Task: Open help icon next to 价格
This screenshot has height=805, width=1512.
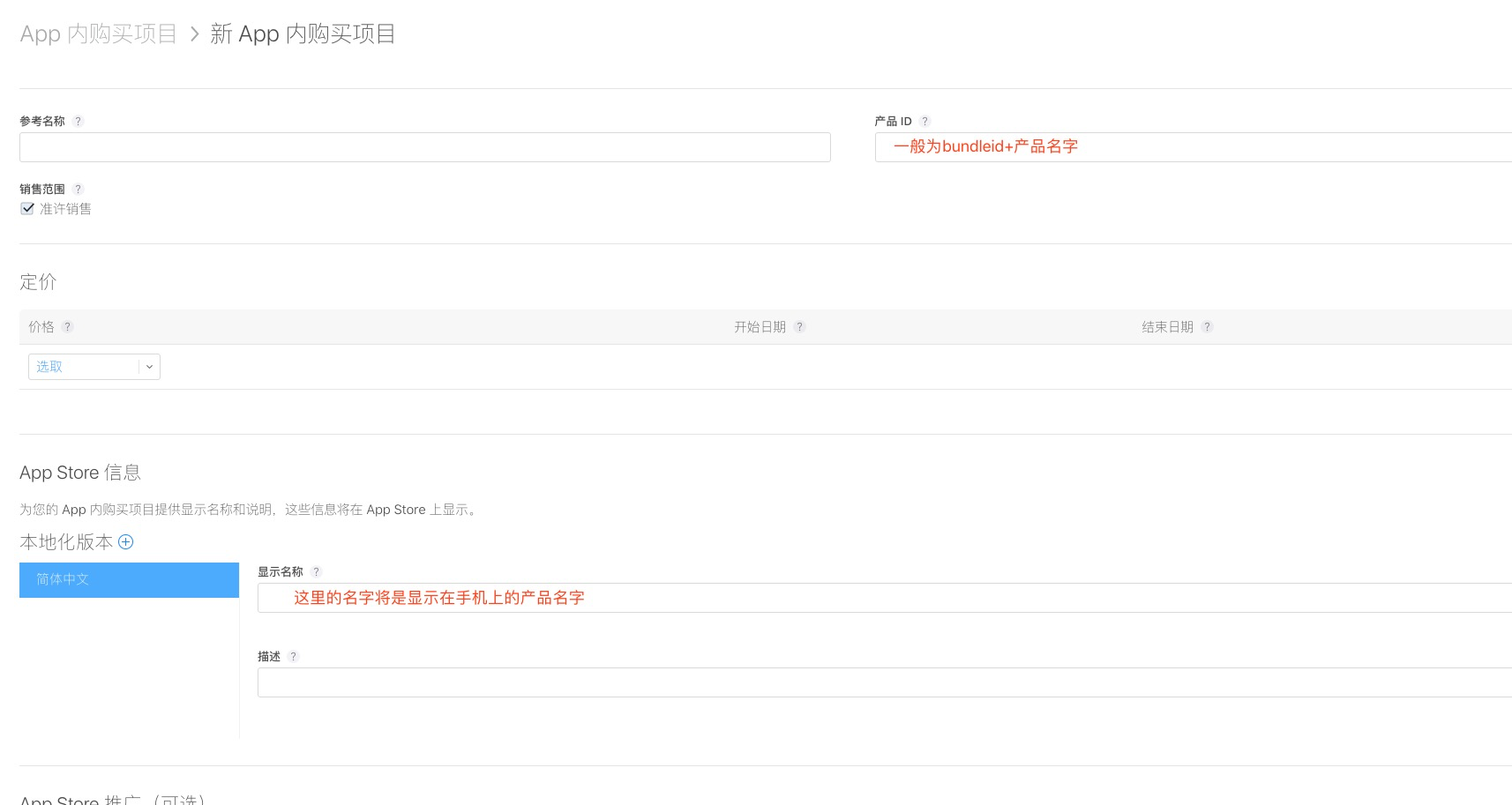Action: coord(67,326)
